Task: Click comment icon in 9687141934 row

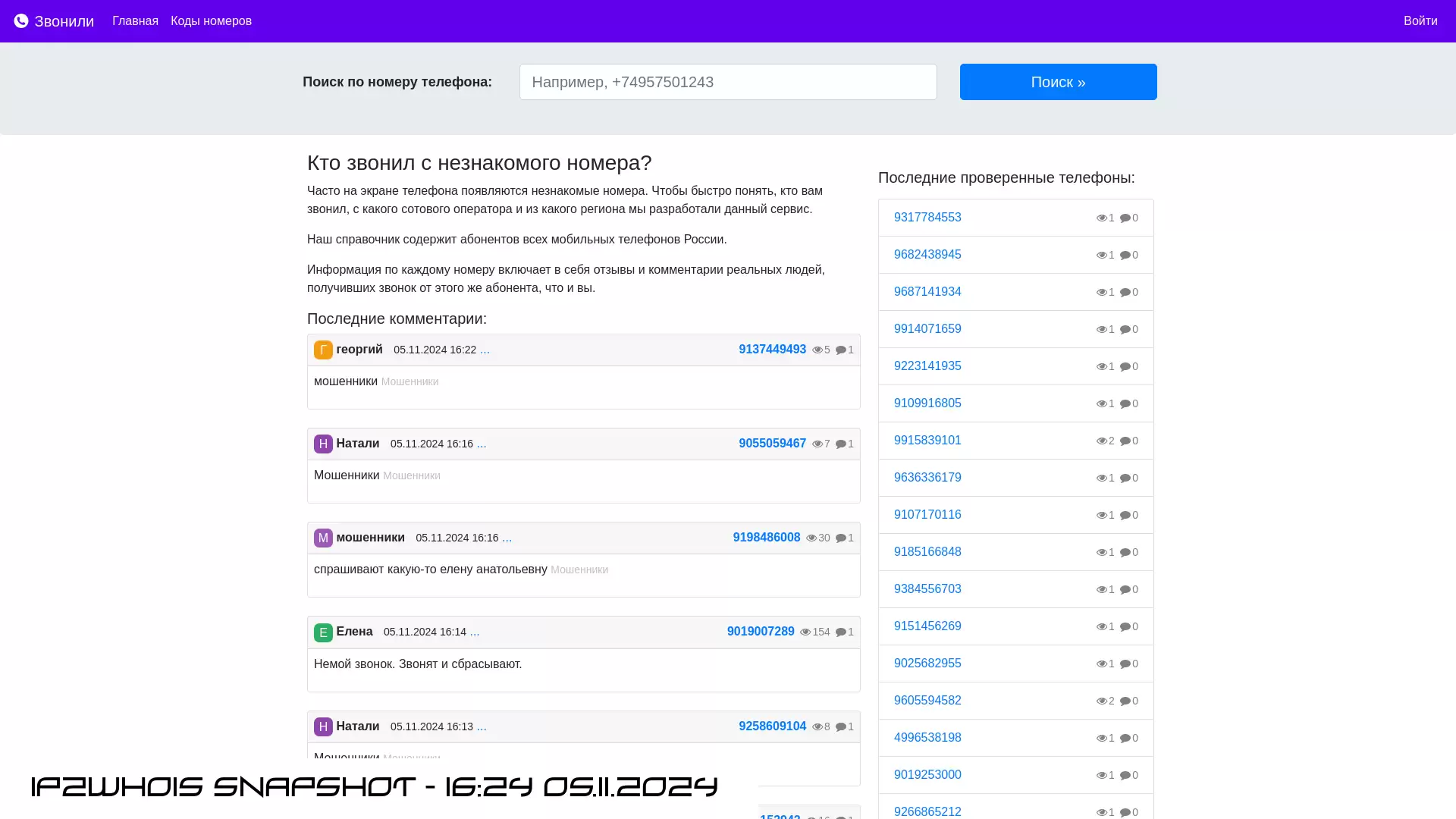Action: click(1125, 293)
